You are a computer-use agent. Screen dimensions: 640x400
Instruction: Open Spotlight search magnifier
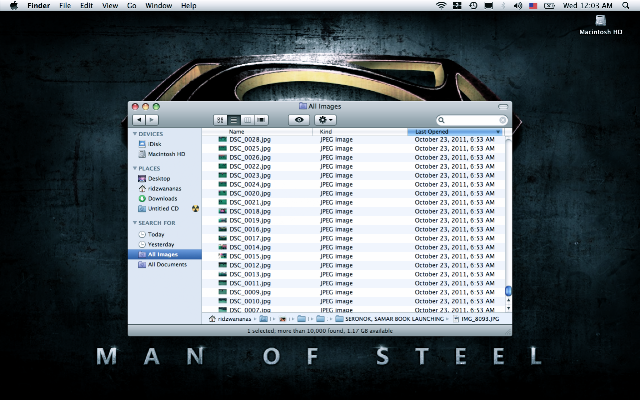tap(625, 5)
